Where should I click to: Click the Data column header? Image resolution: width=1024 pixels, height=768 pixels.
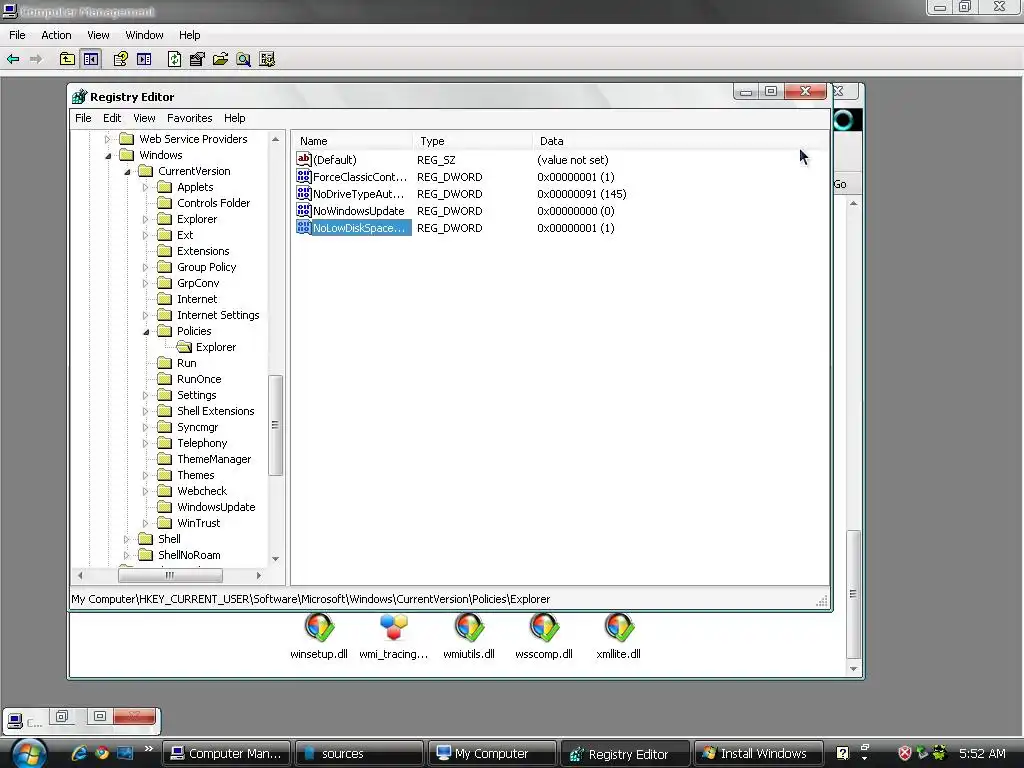tap(679, 141)
